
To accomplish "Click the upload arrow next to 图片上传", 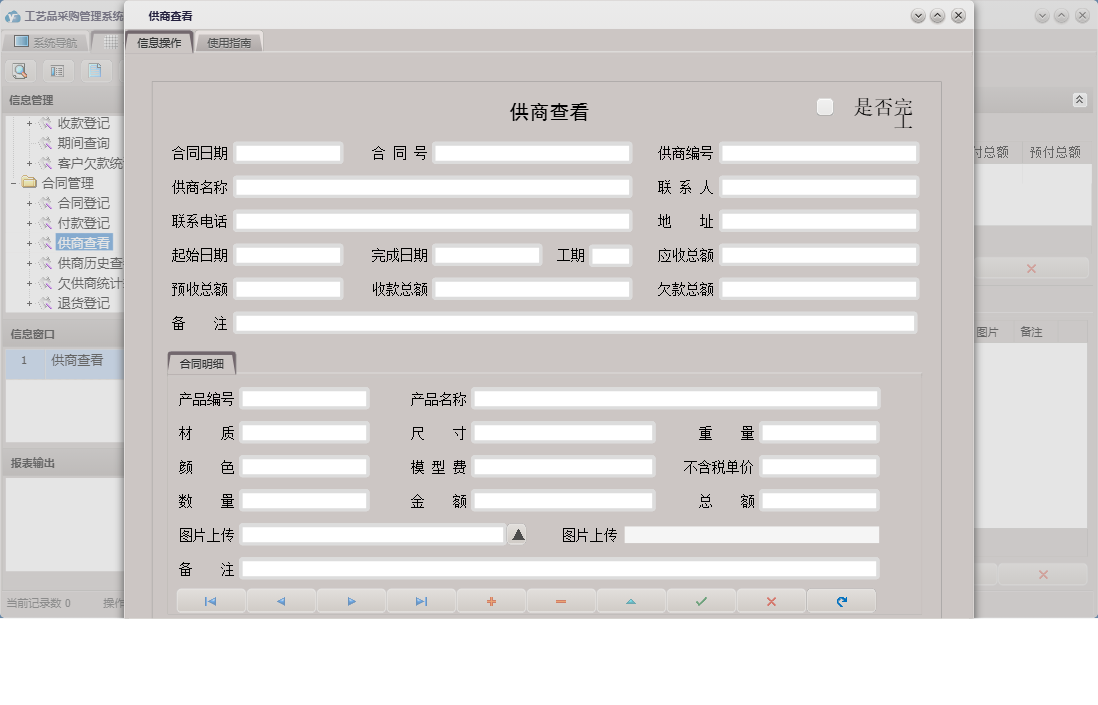I will click(x=517, y=534).
